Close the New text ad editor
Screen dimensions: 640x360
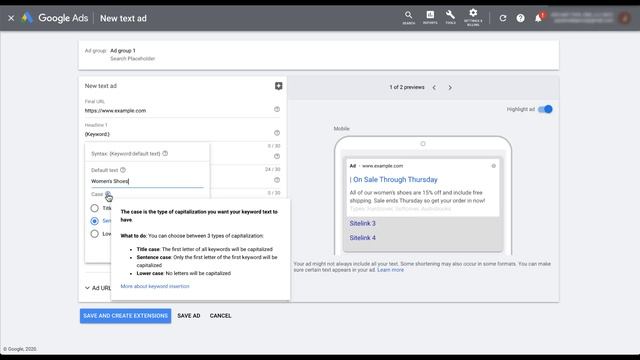coord(11,18)
